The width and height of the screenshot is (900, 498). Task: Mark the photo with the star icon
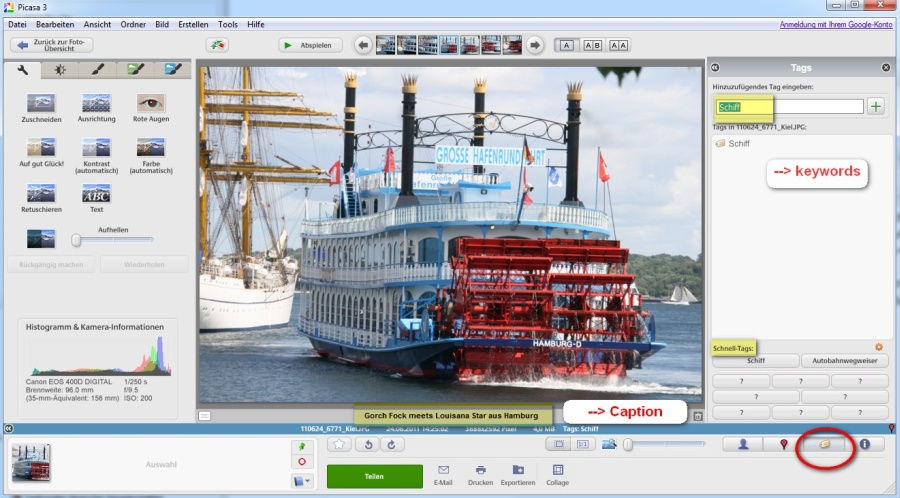coord(339,444)
